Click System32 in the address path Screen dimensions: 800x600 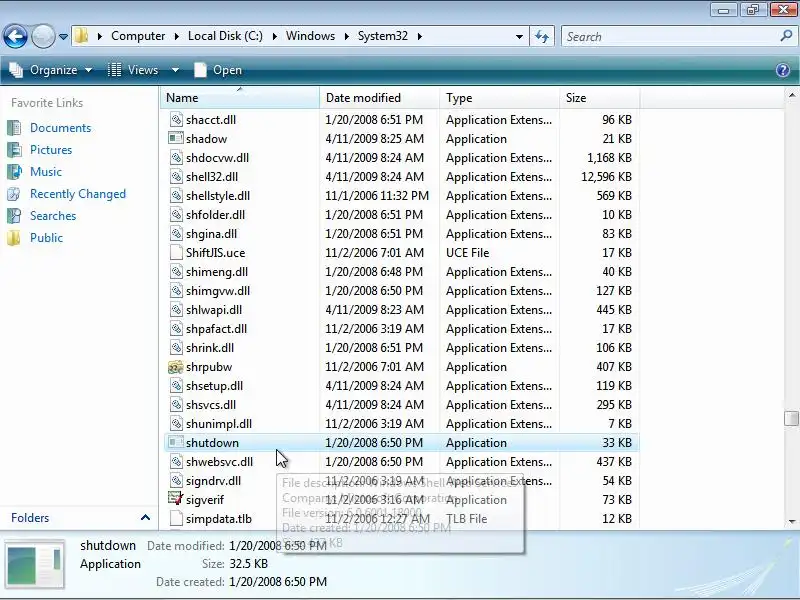(383, 36)
